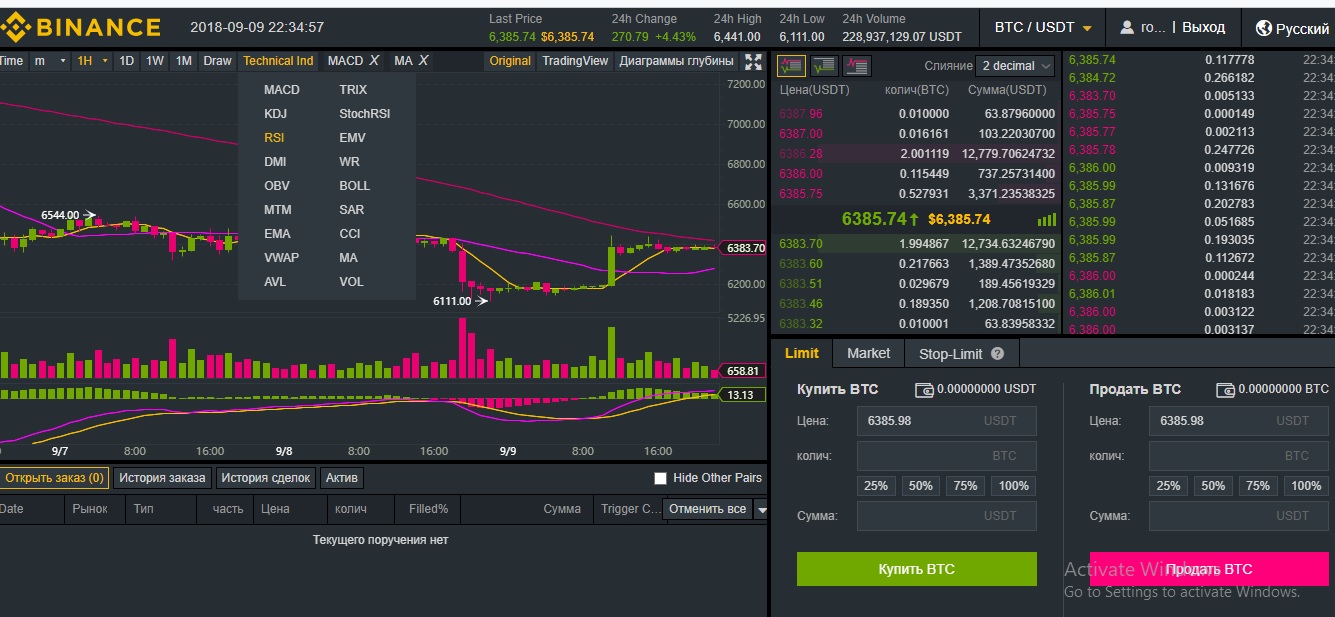Viewport: 1335px width, 617px height.
Task: Click the buy price field showing 6385.98
Action: [945, 421]
